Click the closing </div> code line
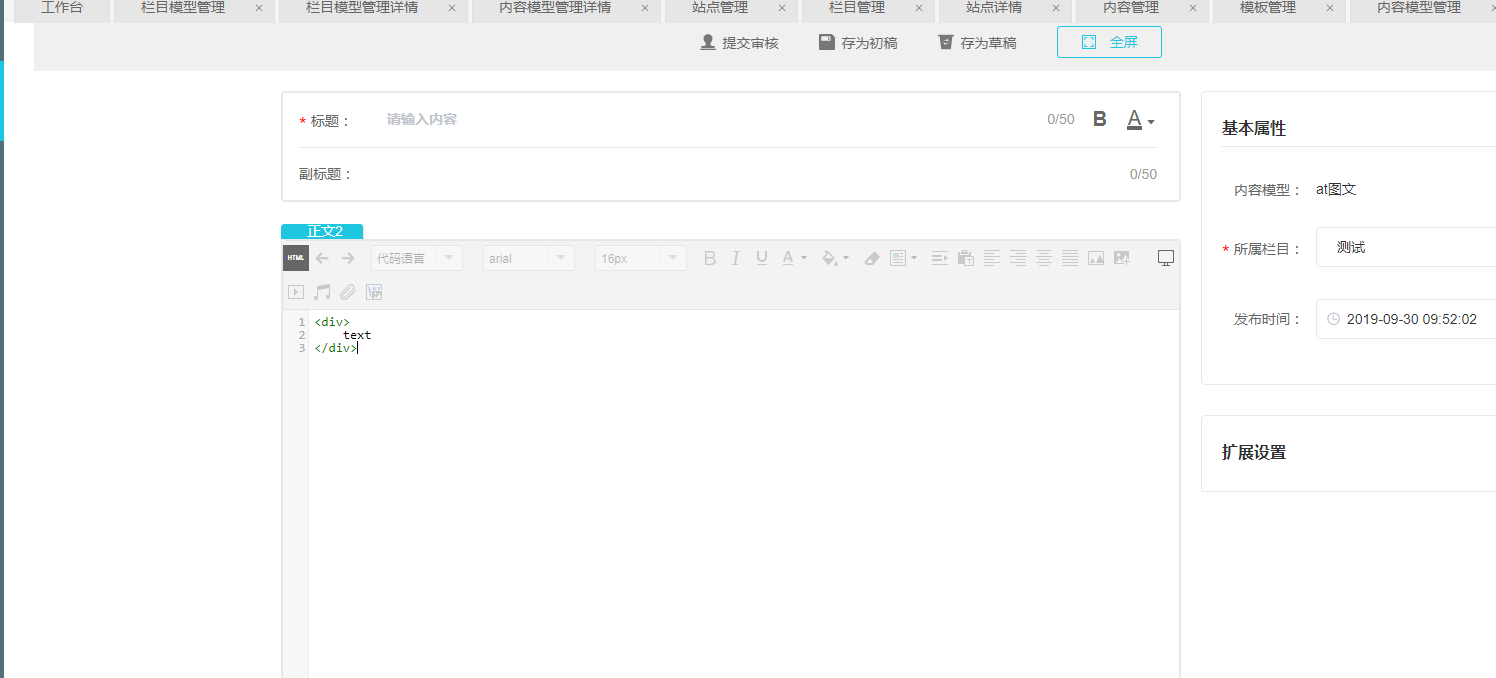Viewport: 1496px width, 678px height. point(335,348)
